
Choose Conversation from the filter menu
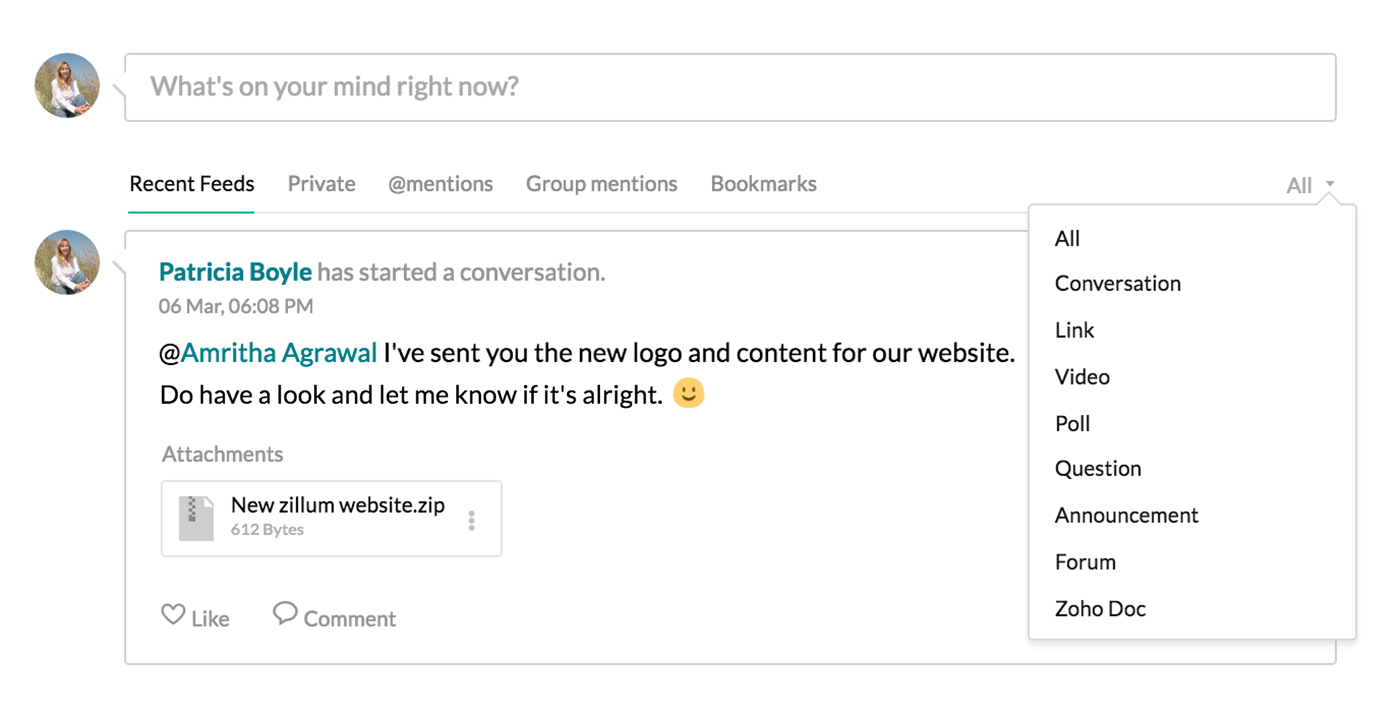click(x=1117, y=284)
